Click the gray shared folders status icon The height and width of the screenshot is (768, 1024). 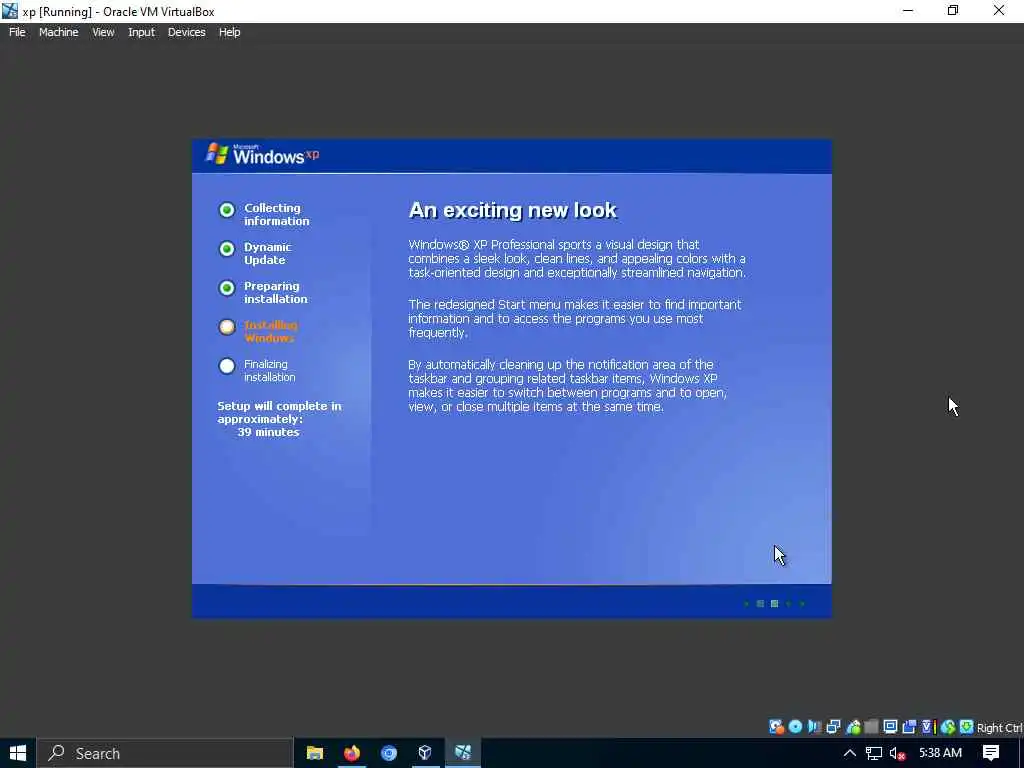click(871, 727)
